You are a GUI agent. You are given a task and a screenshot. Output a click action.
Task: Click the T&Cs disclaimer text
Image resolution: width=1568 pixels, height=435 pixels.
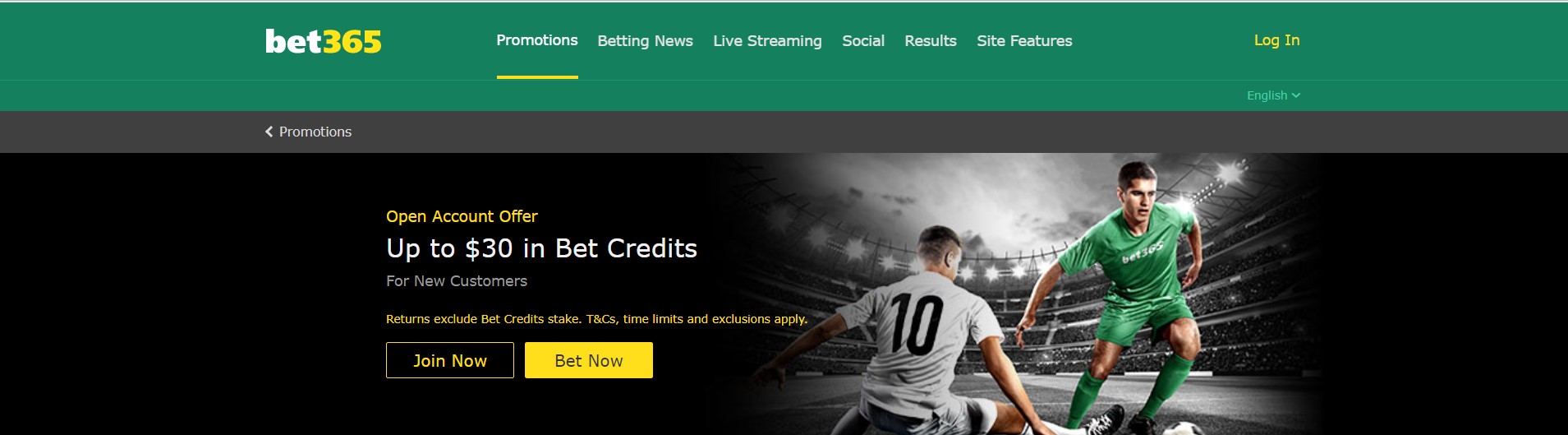[596, 319]
